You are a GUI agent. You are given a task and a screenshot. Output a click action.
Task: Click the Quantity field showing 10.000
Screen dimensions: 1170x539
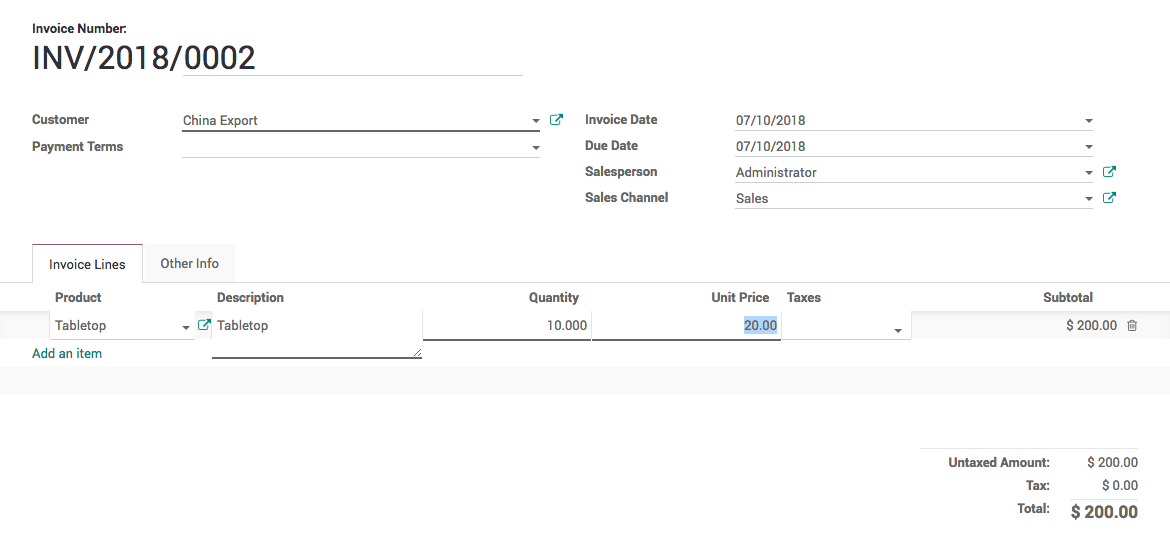[506, 326]
